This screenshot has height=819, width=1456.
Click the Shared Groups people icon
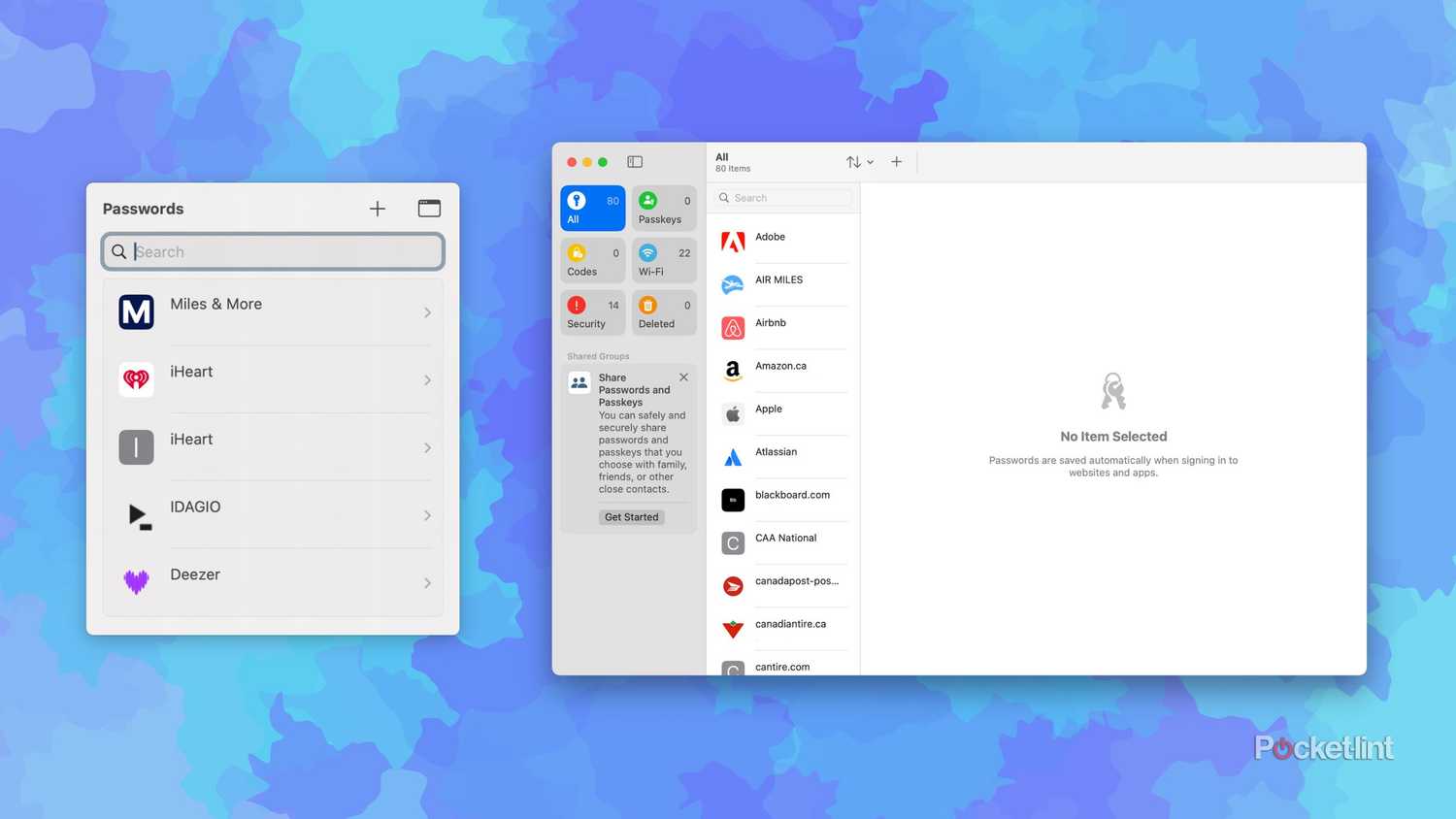[x=579, y=382]
